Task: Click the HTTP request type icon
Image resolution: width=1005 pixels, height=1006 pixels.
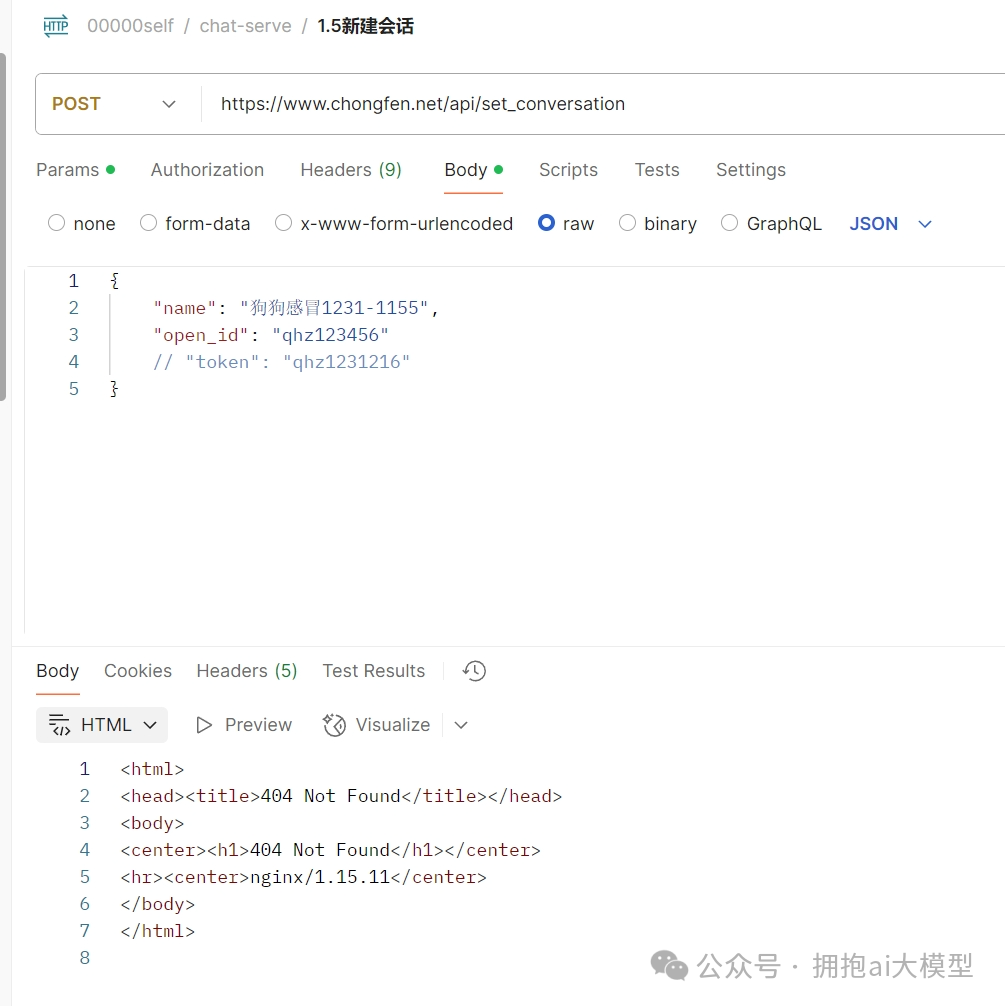Action: (56, 27)
